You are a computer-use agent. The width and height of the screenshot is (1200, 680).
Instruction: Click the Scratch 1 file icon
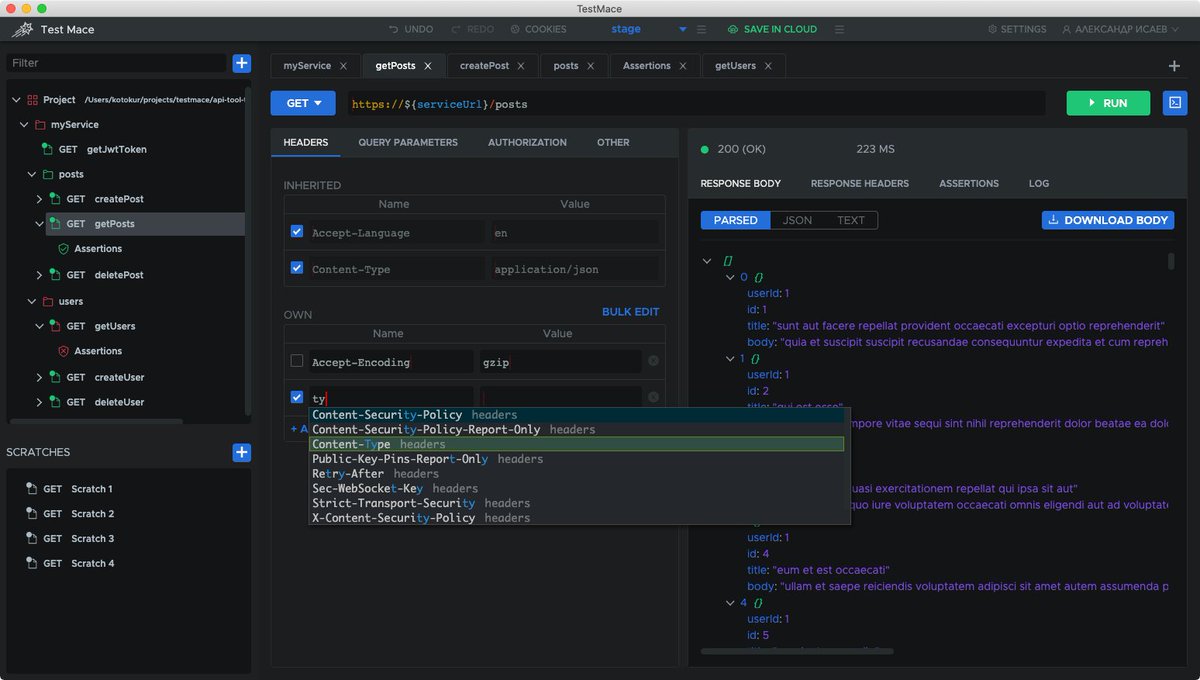(31, 489)
